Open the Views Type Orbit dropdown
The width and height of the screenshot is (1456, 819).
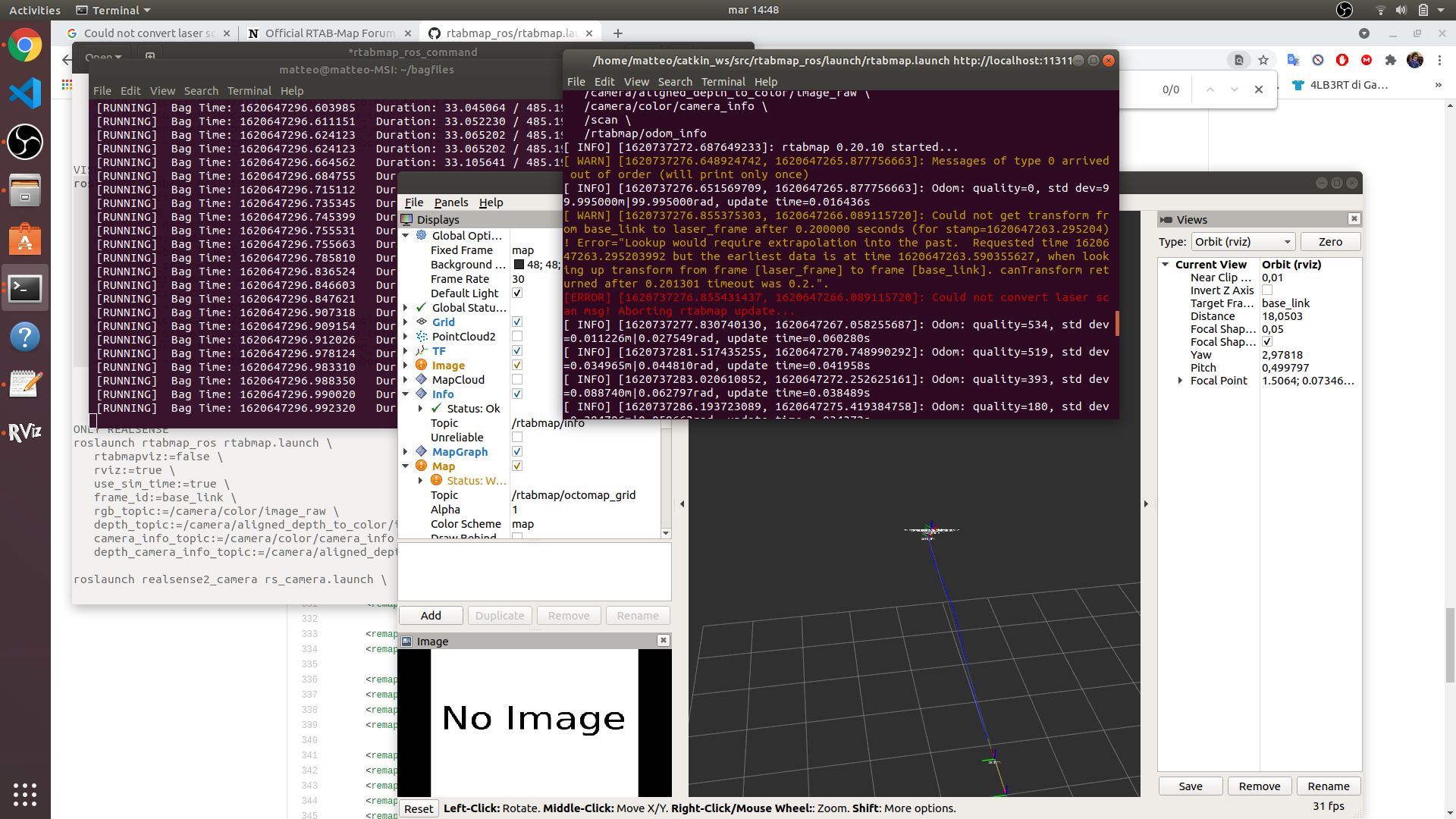point(1243,242)
